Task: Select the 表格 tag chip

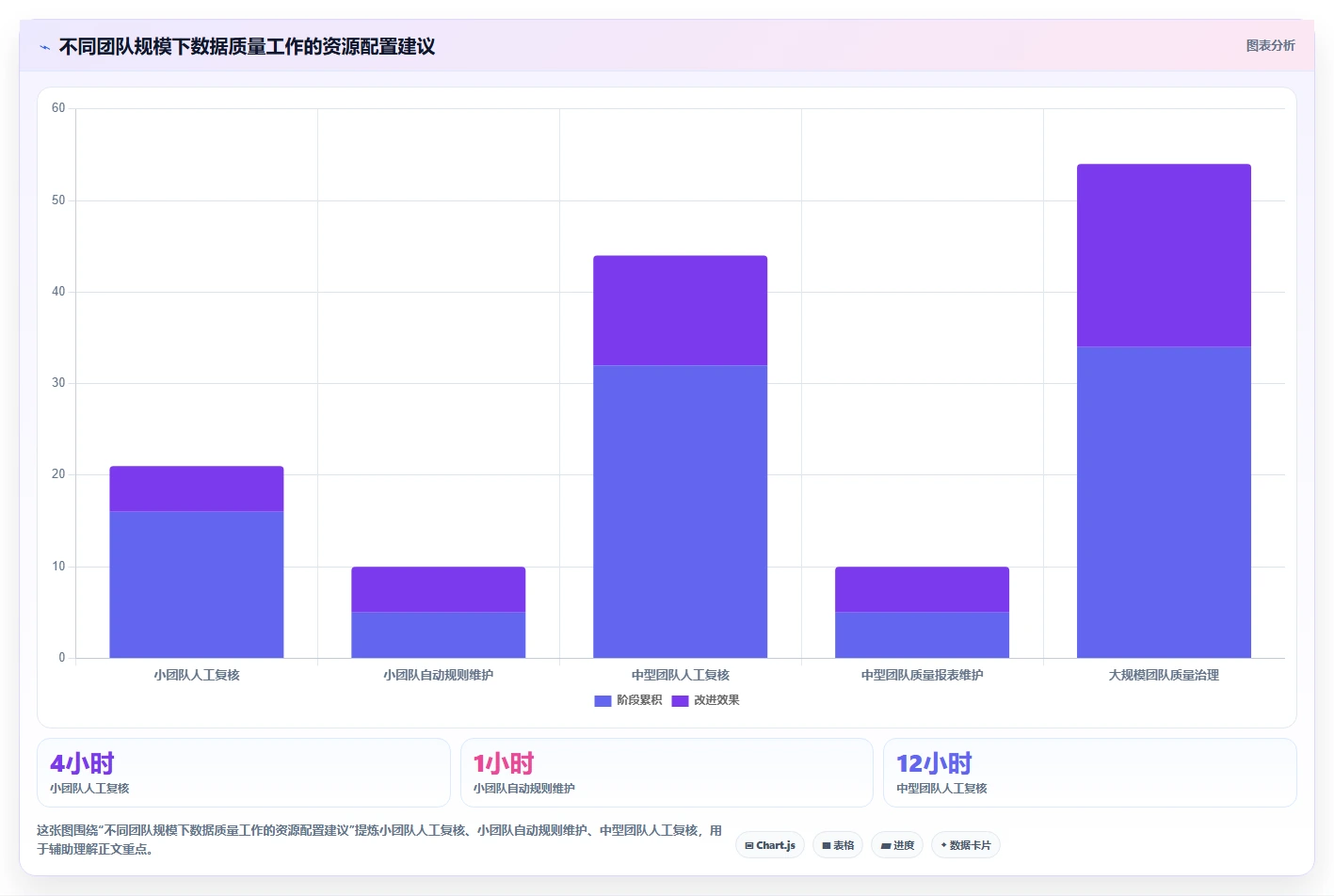Action: pos(838,845)
